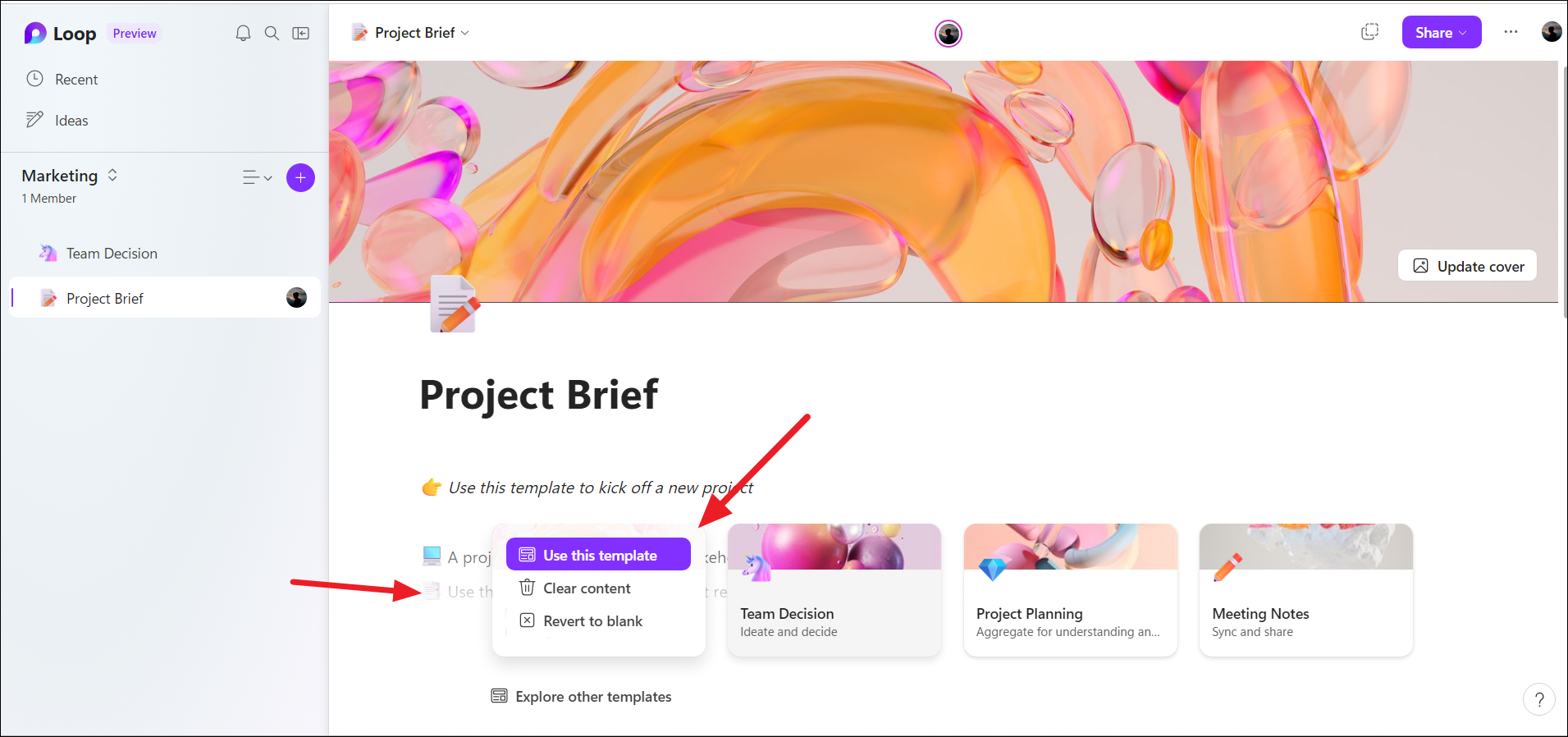Open the Team Decision page in sidebar

[112, 253]
